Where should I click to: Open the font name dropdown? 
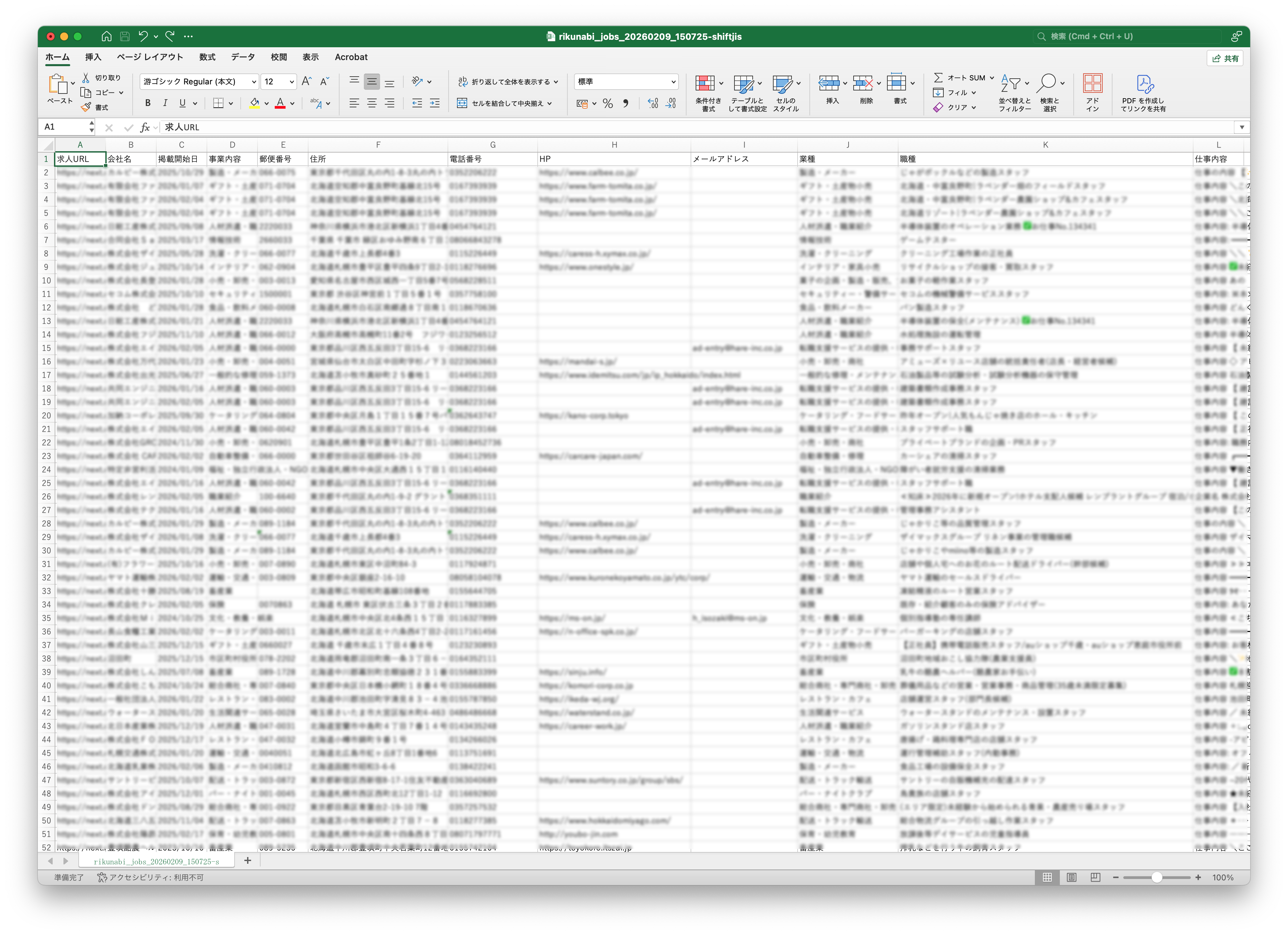click(254, 82)
